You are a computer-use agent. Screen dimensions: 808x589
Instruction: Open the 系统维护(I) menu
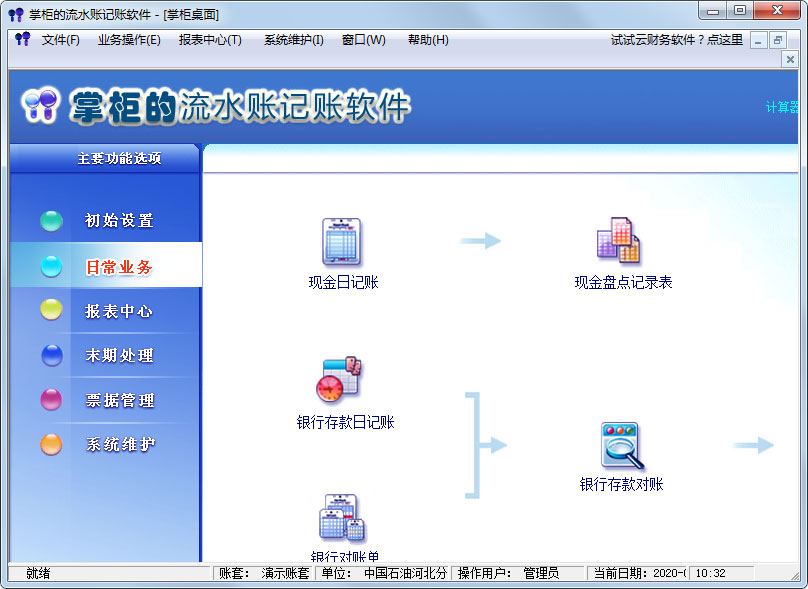click(294, 40)
